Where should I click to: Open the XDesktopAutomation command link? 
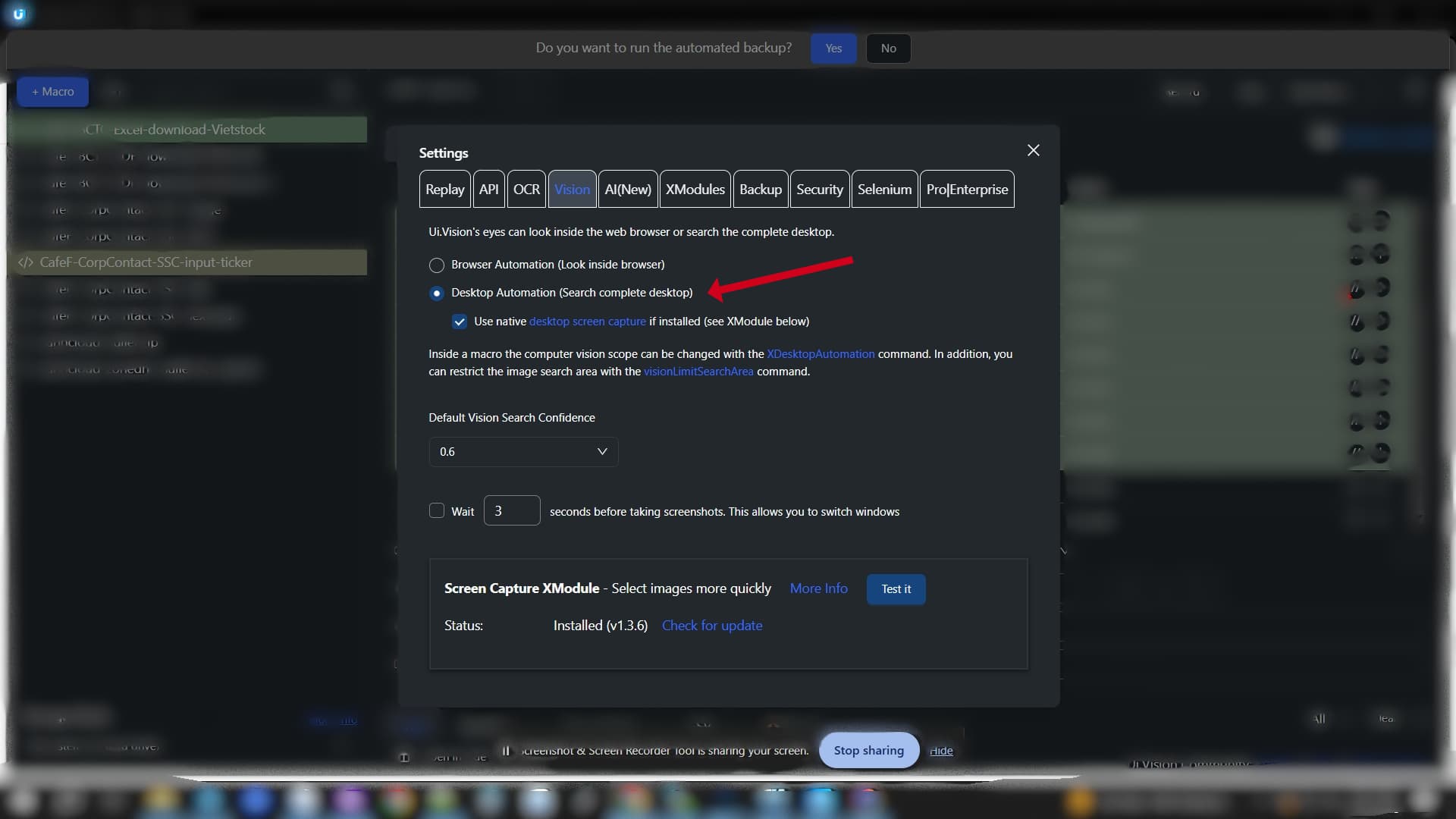pyautogui.click(x=821, y=354)
